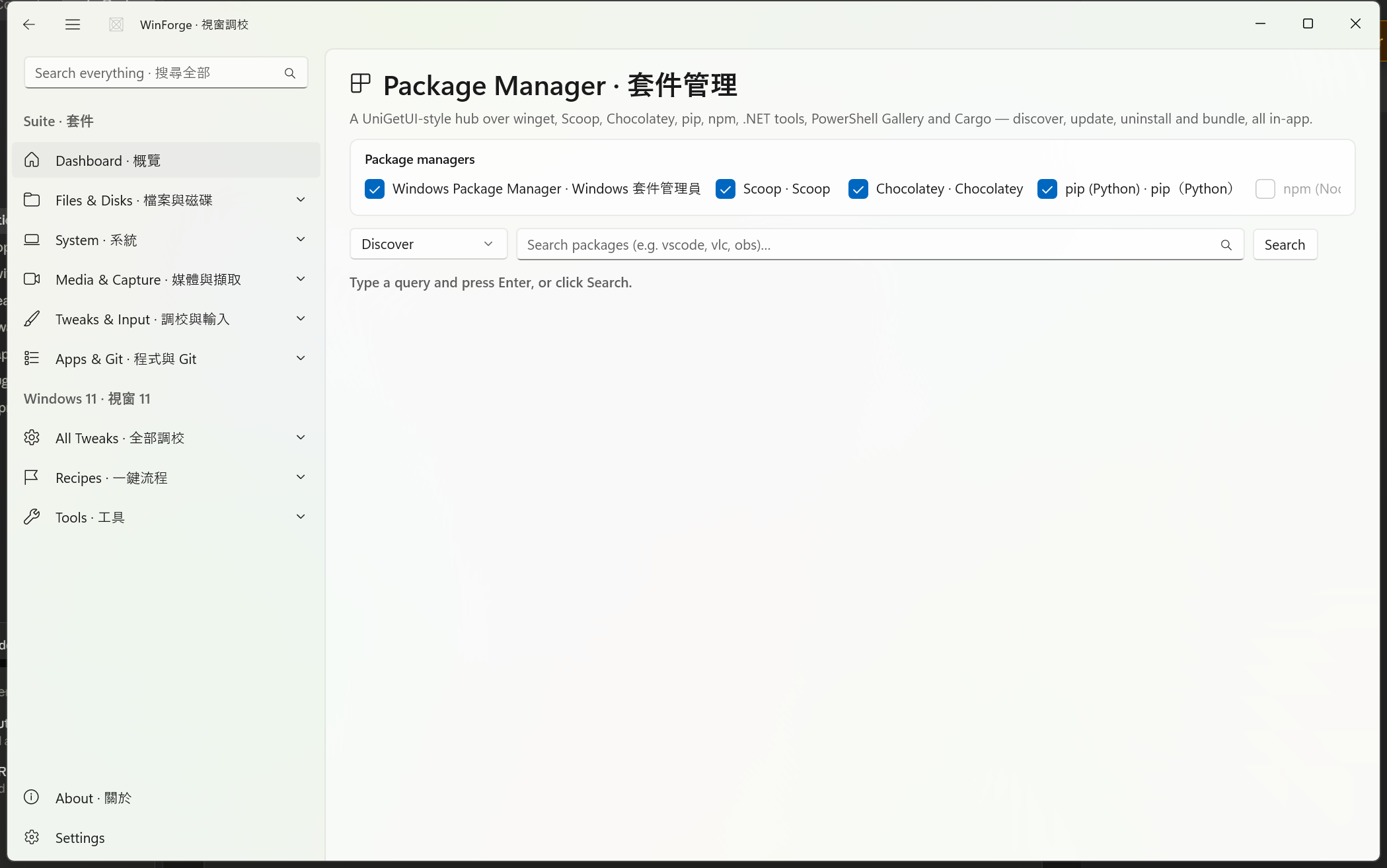
Task: Click the Tools wrench icon
Action: coord(32,517)
